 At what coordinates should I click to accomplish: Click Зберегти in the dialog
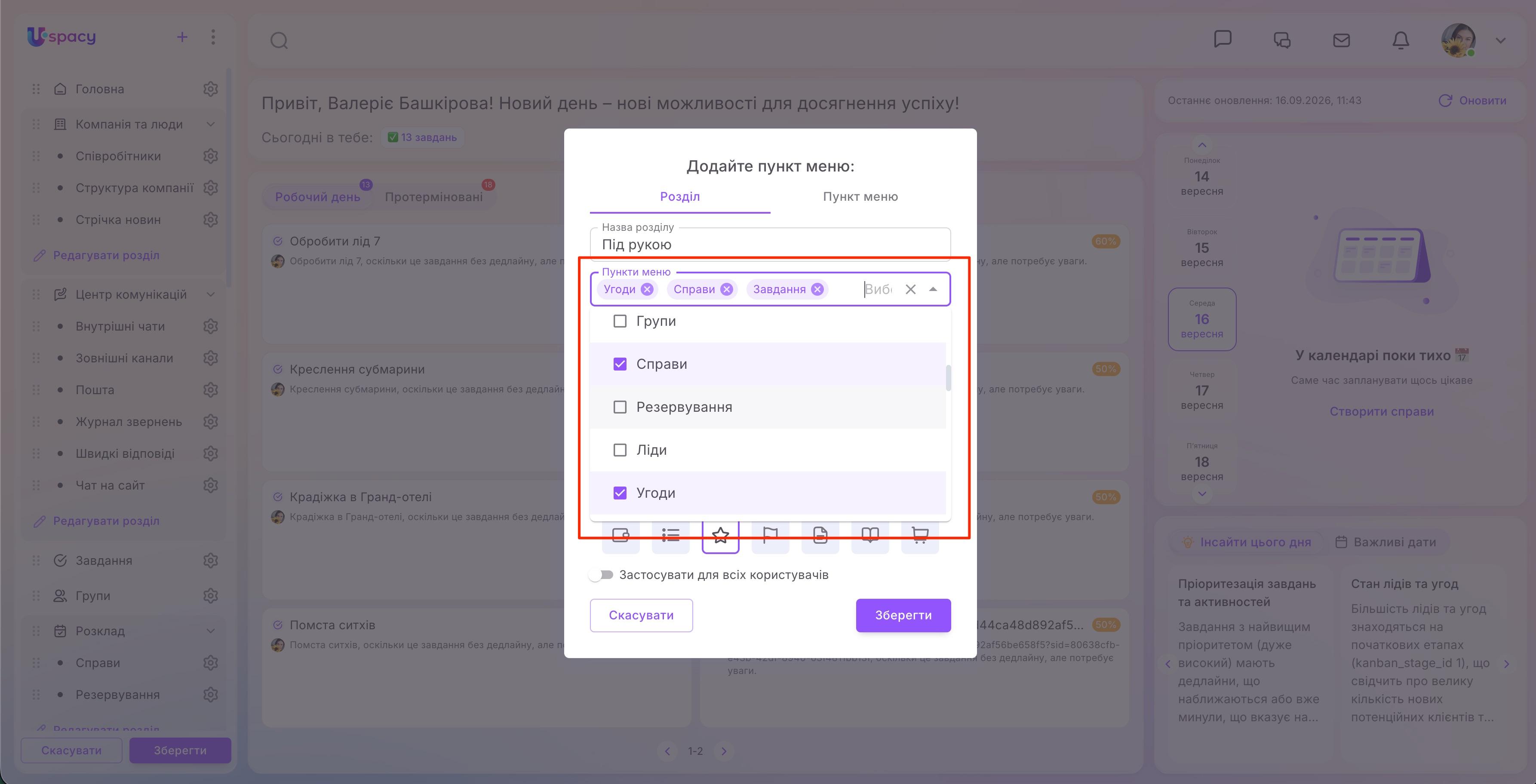tap(903, 615)
